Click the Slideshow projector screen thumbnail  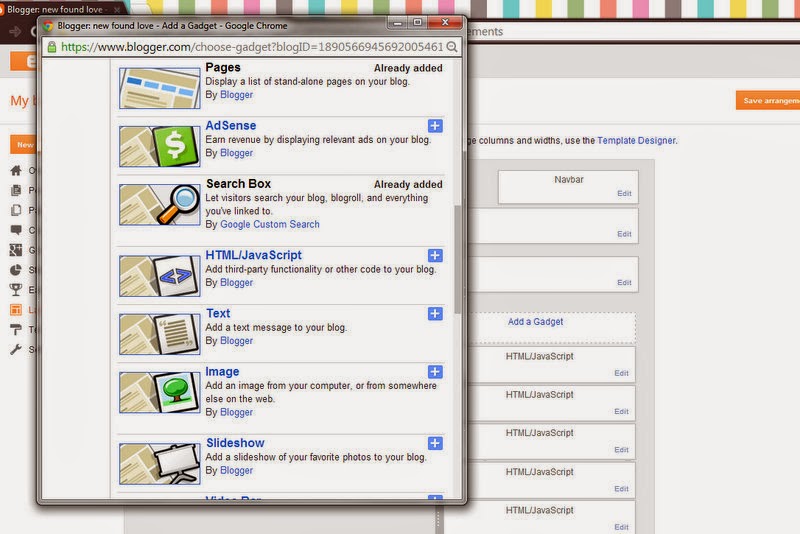pyautogui.click(x=160, y=464)
